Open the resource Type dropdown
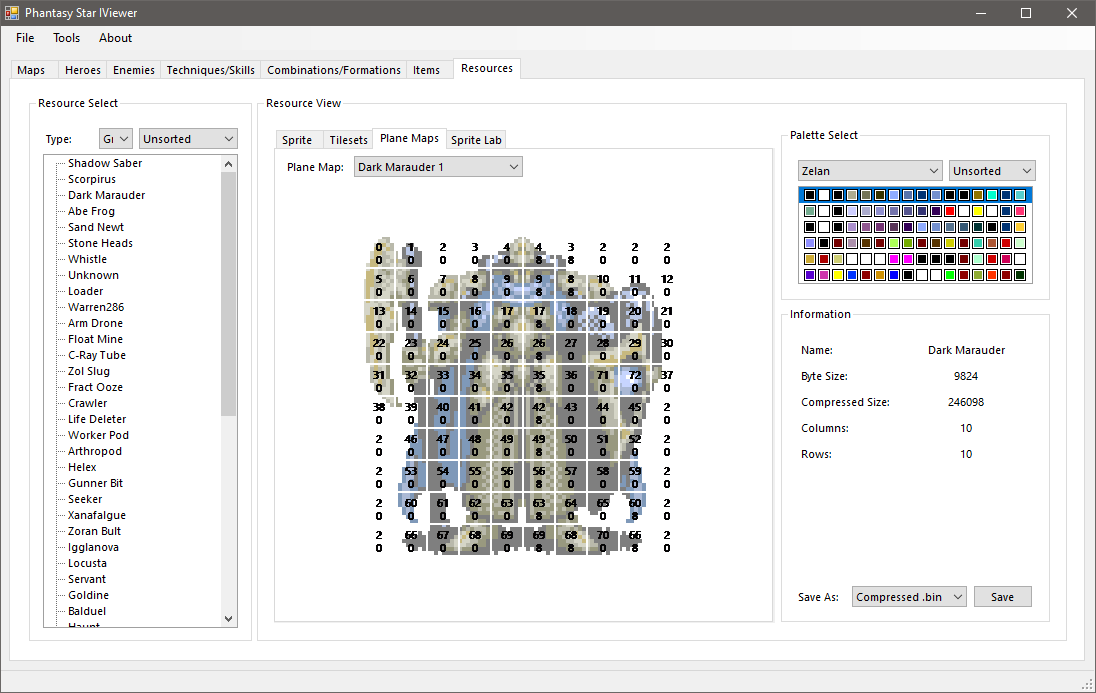Screen dimensions: 1096x693 coord(115,138)
